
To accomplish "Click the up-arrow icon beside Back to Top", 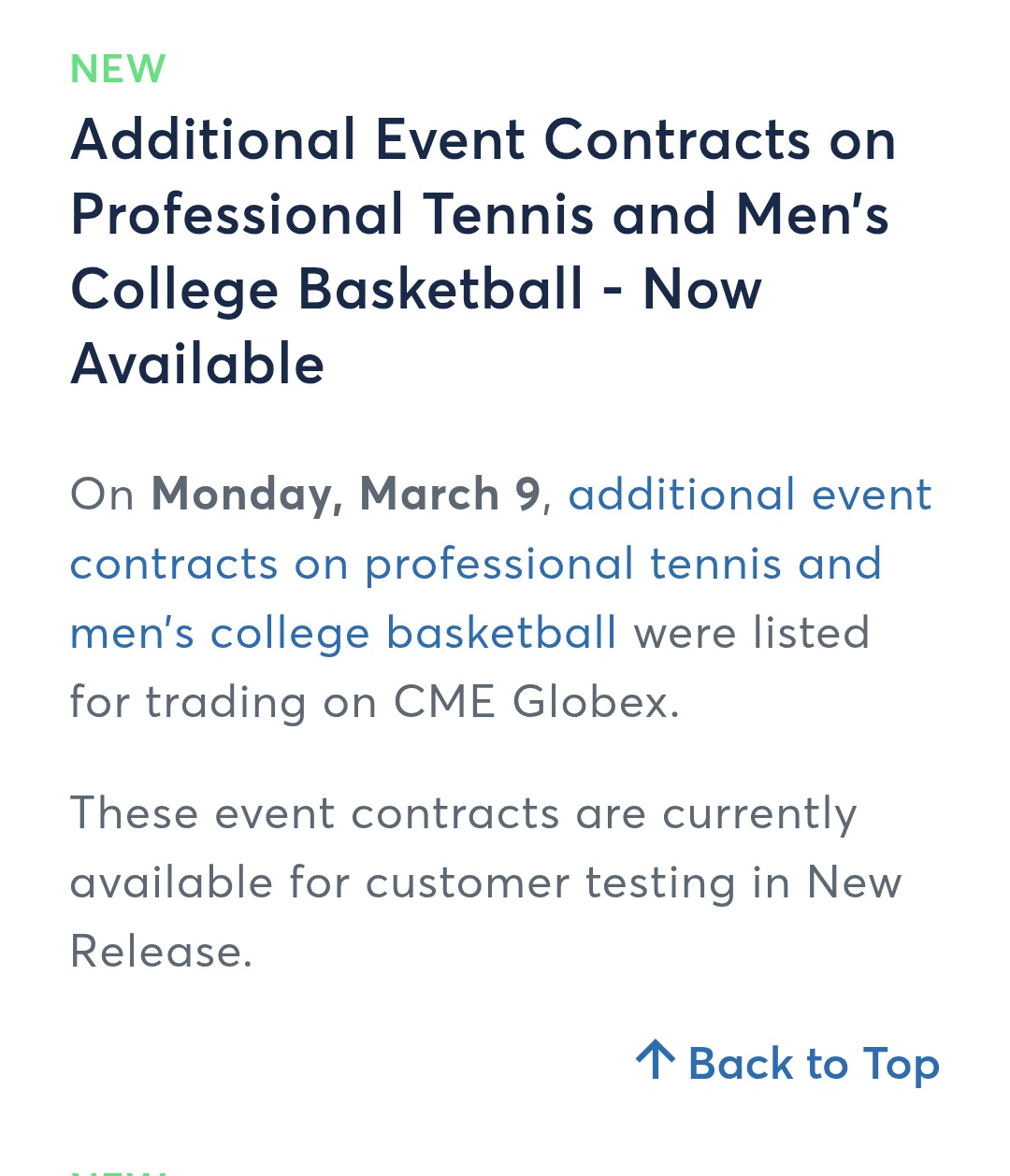I will coord(656,1060).
